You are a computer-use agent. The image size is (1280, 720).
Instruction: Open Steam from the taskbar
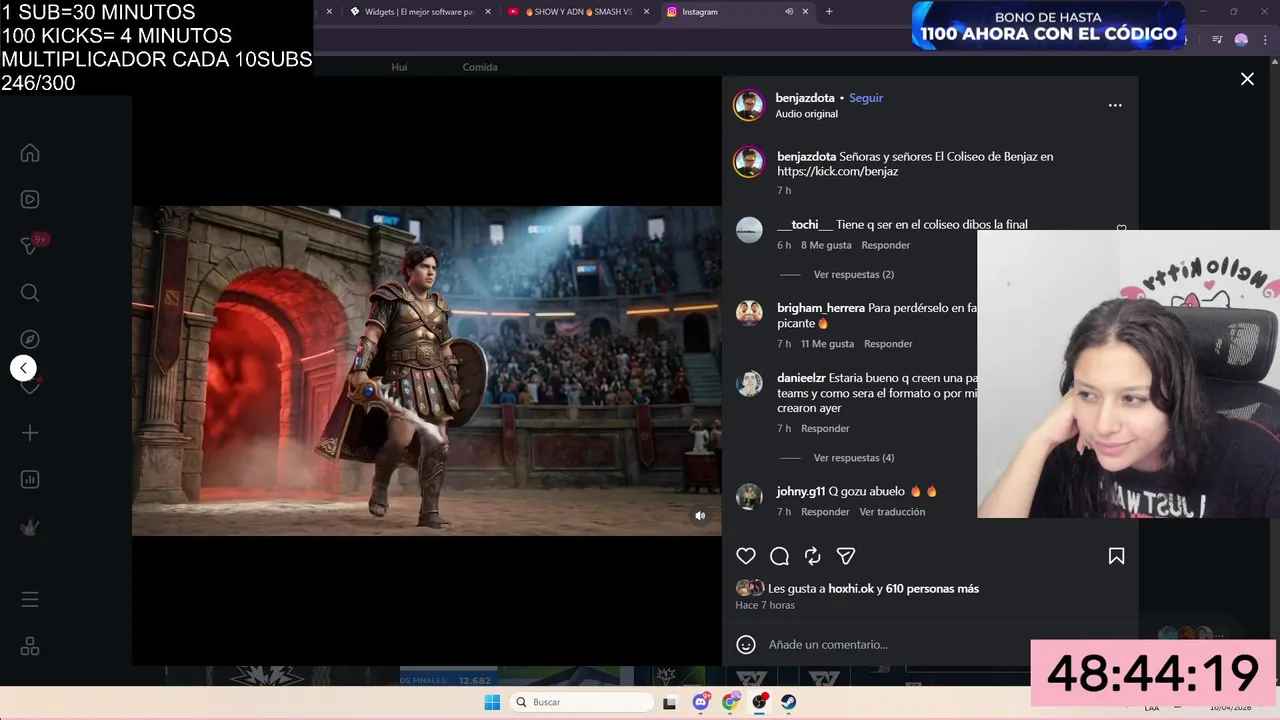tap(789, 702)
